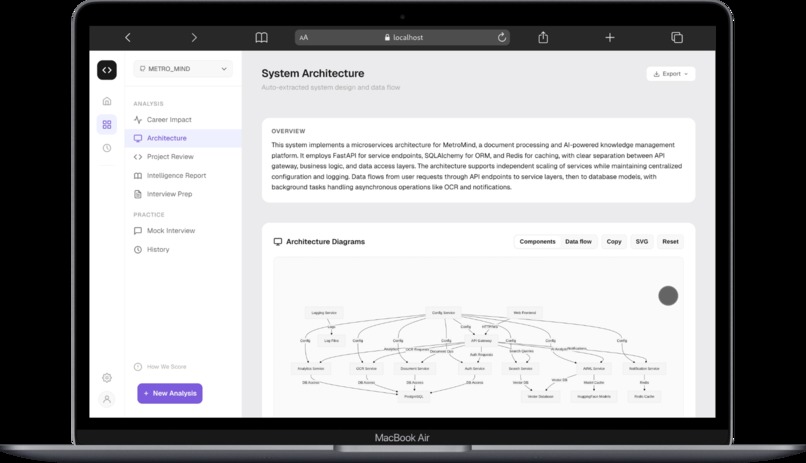This screenshot has width=806, height=463.
Task: Select the Log Files node
Action: (332, 340)
